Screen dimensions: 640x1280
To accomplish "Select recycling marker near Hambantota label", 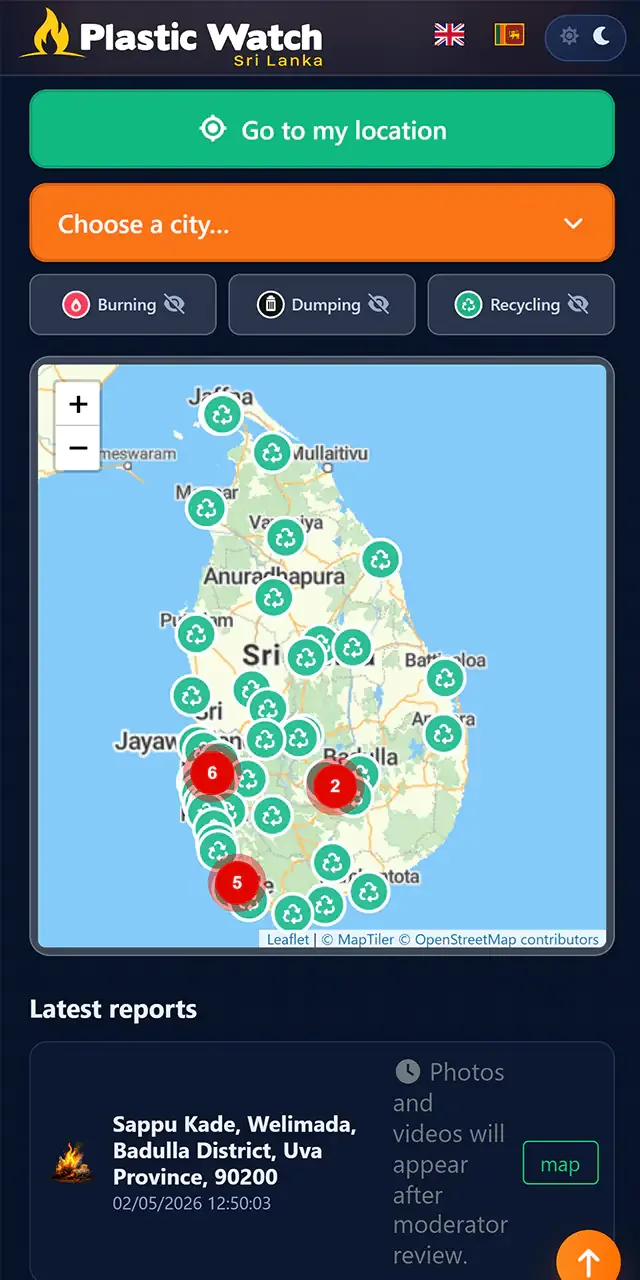I will (x=368, y=892).
